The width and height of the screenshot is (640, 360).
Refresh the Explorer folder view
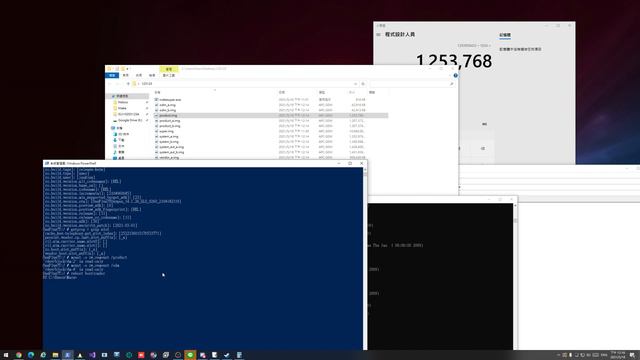(363, 84)
